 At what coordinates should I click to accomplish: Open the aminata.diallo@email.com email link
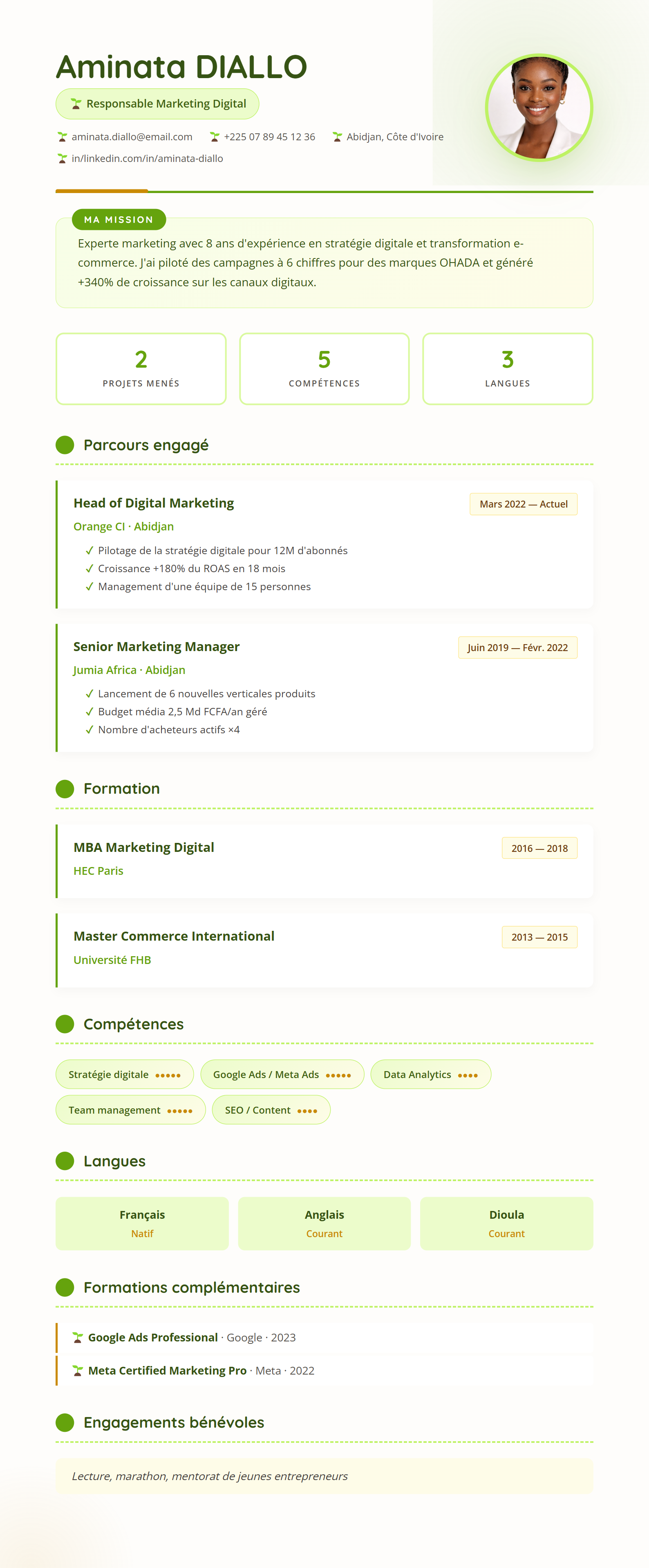(132, 137)
